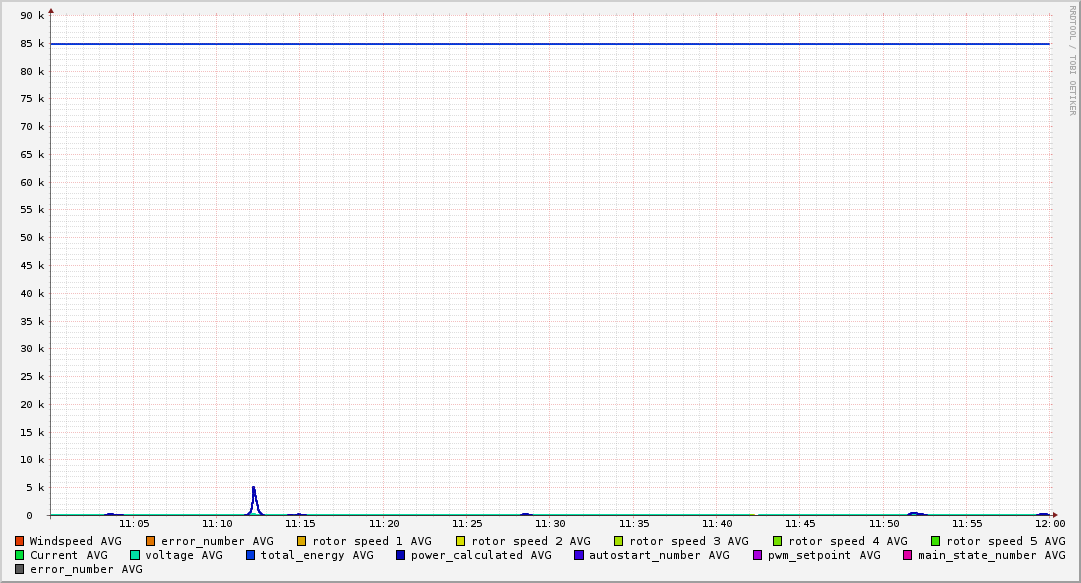The image size is (1081, 583).
Task: Select the total_energy AVG legend color box
Action: [251, 555]
